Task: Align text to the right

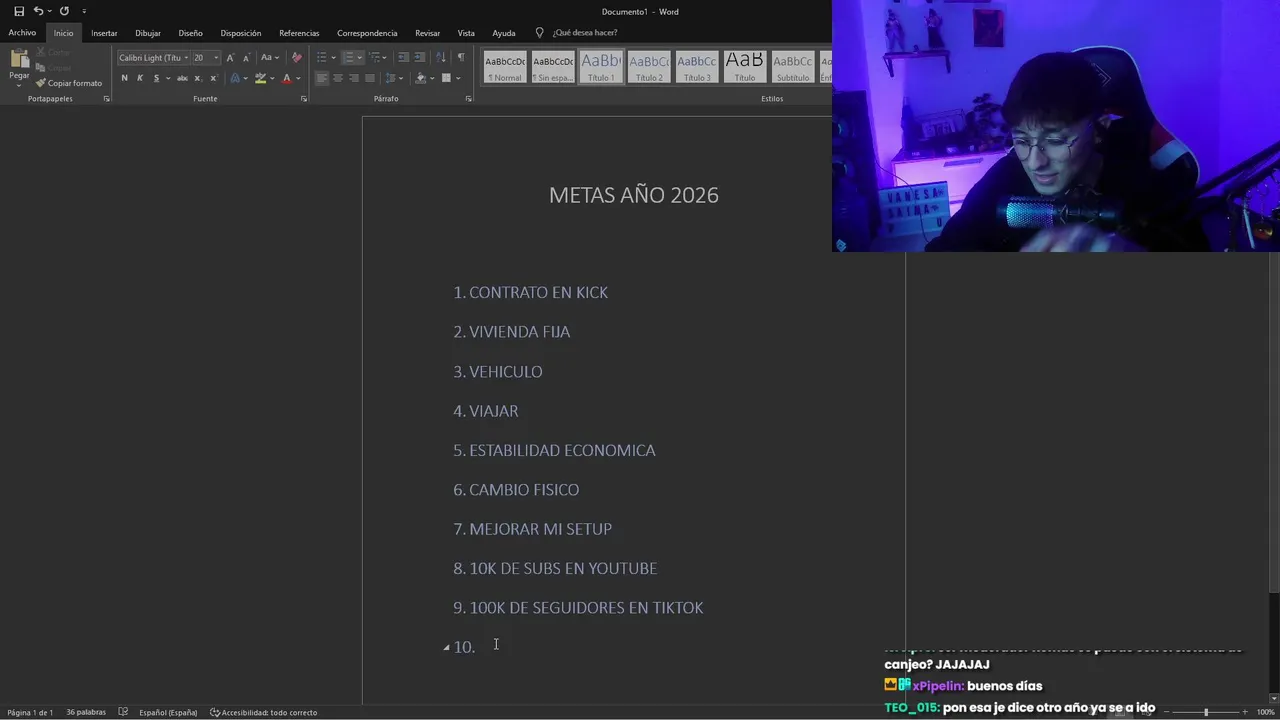Action: pos(353,78)
